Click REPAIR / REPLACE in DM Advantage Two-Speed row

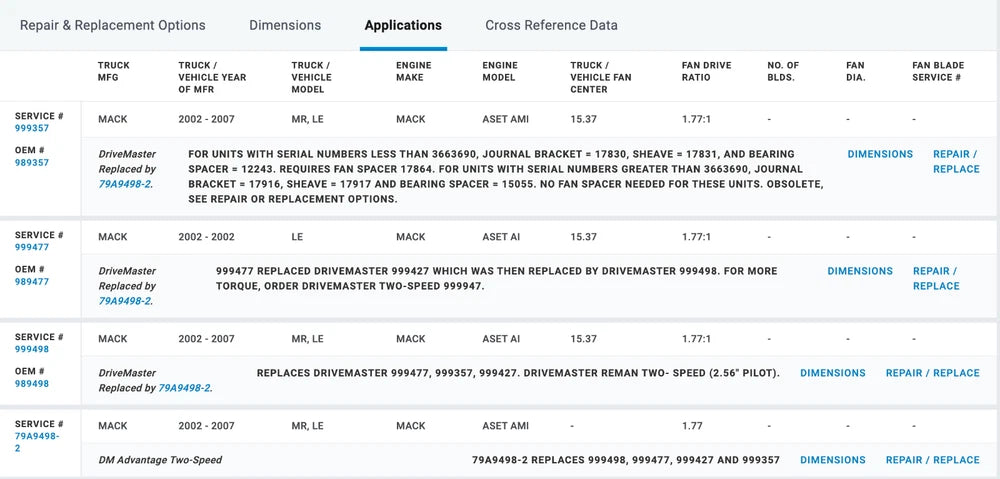point(932,460)
